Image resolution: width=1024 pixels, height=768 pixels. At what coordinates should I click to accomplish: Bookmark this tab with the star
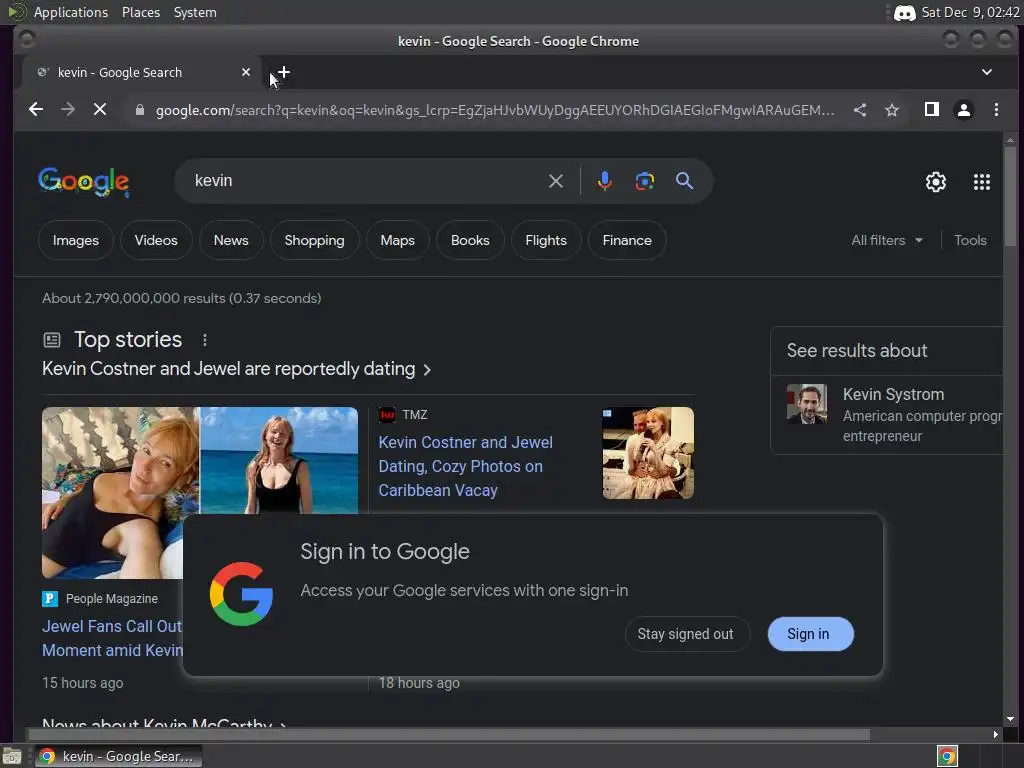(x=891, y=110)
